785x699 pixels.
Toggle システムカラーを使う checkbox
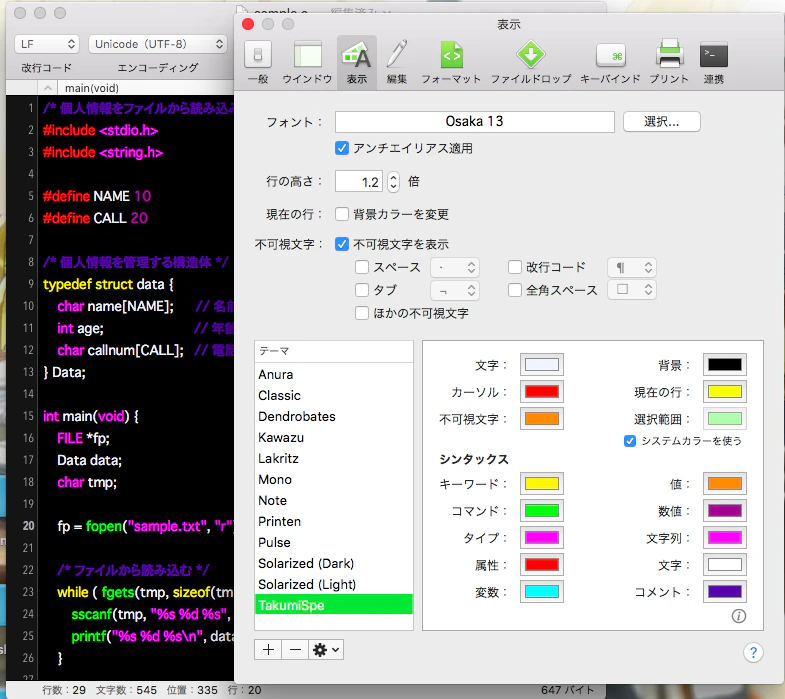(x=630, y=441)
